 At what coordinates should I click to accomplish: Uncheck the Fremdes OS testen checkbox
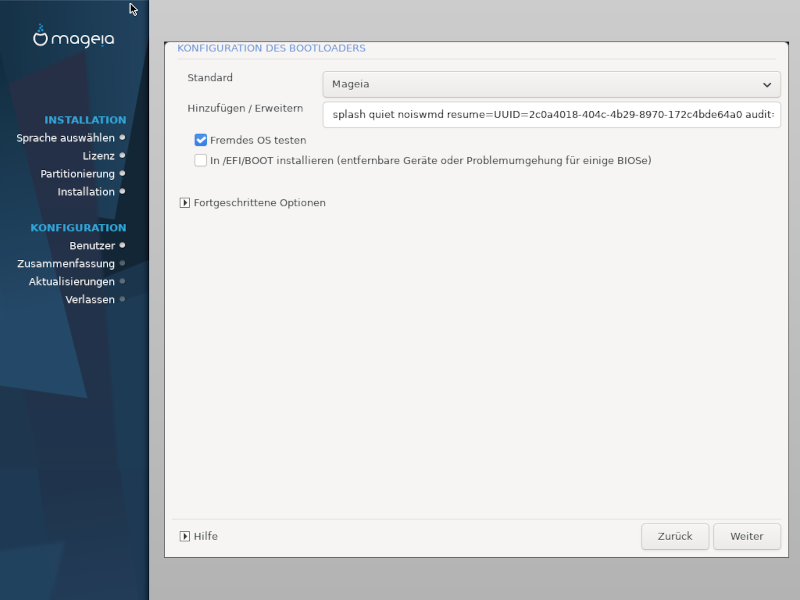pyautogui.click(x=201, y=141)
